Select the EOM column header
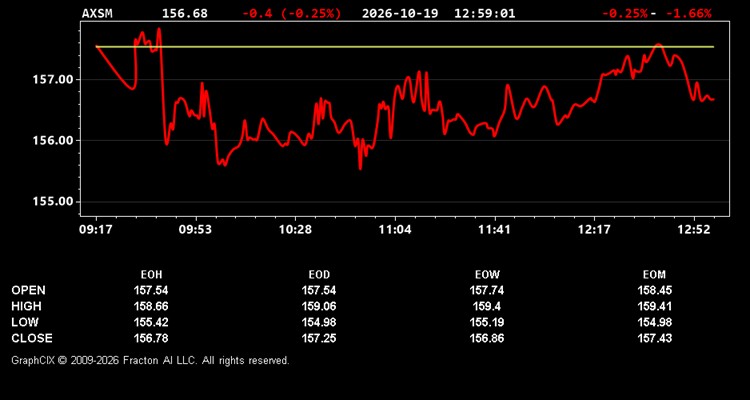The image size is (750, 400). [654, 275]
